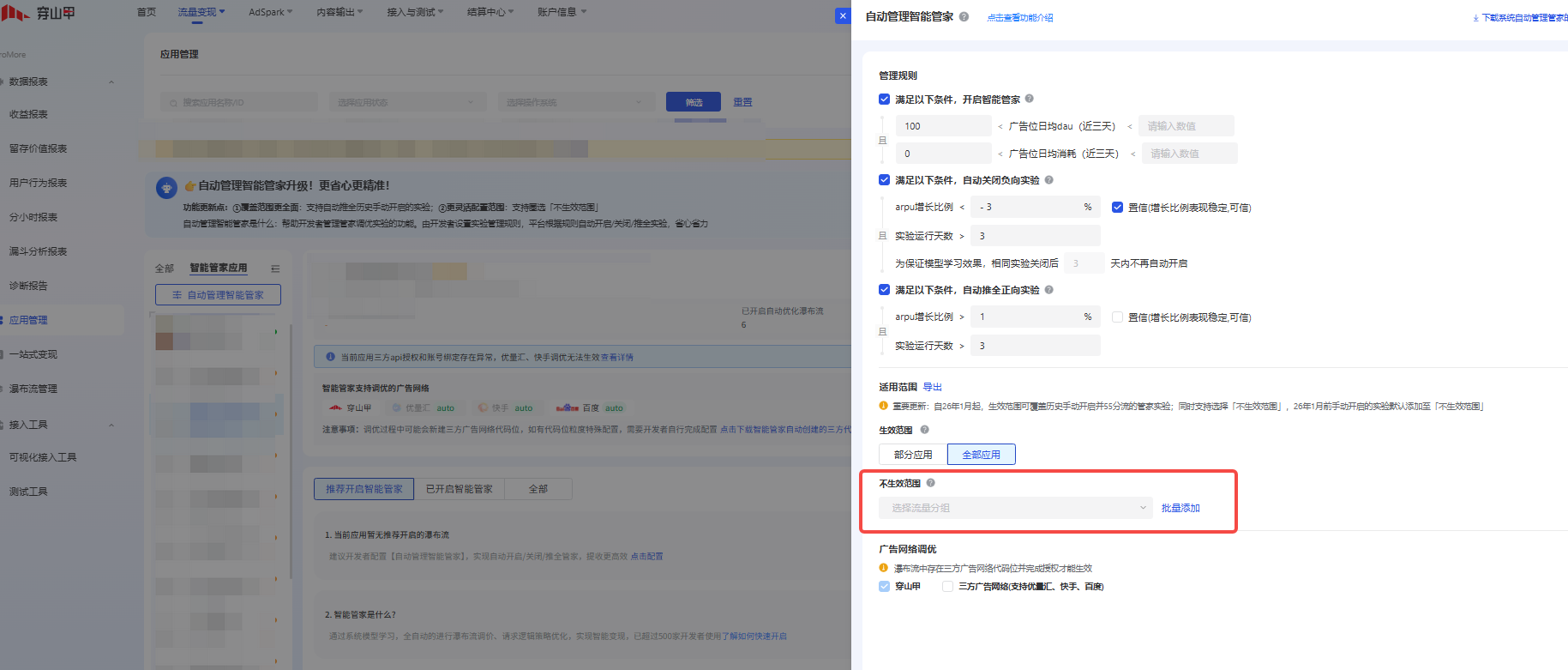This screenshot has height=670, width=1568.
Task: Click help icon next to 自动推全正向实验
Action: (1048, 290)
